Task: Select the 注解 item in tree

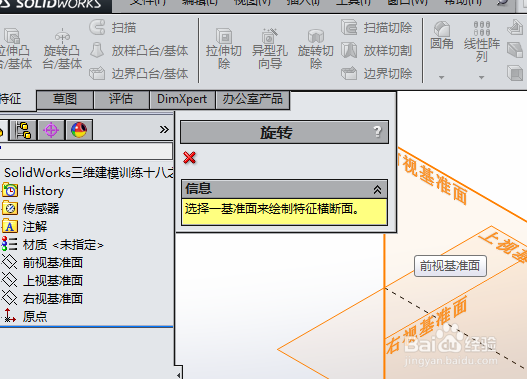Action: coord(25,226)
